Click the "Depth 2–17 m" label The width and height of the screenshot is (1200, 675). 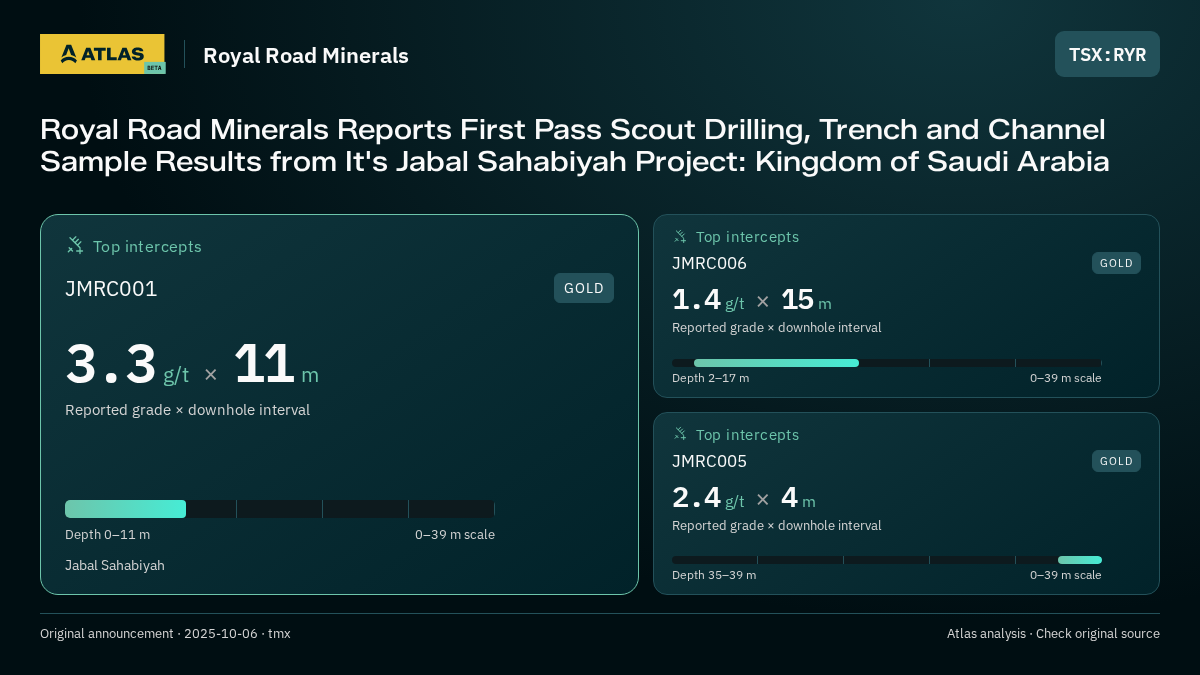[x=710, y=378]
